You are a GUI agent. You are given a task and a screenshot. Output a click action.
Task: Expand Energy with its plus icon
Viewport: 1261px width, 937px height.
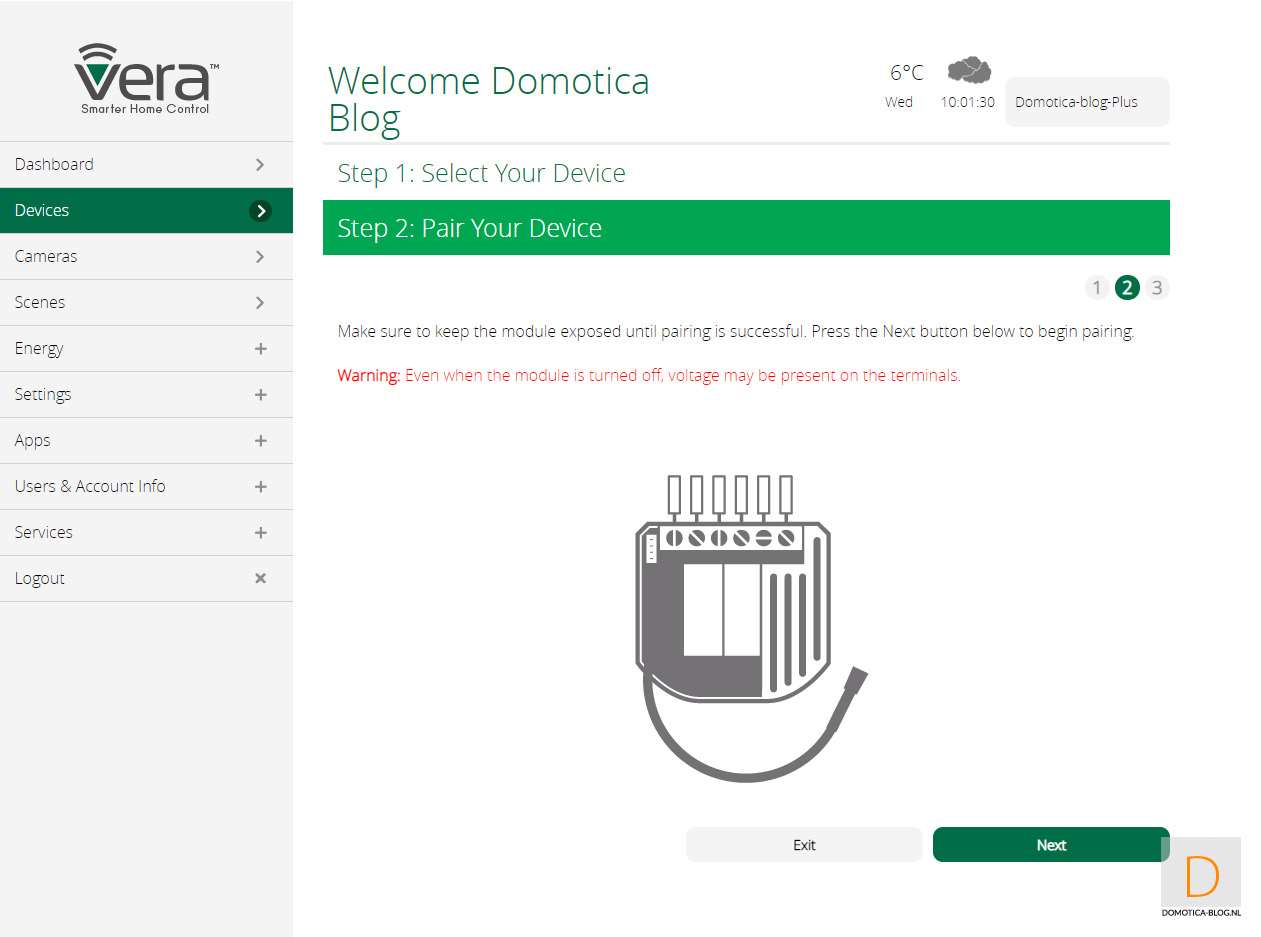tap(260, 349)
